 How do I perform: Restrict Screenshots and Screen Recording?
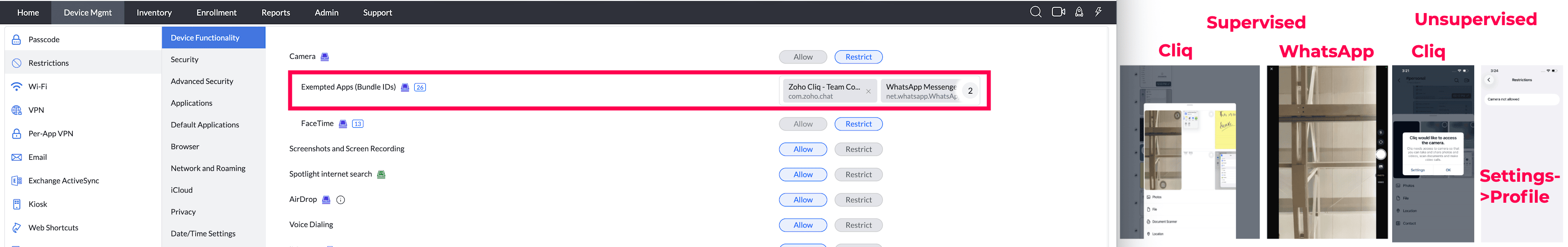[x=858, y=150]
